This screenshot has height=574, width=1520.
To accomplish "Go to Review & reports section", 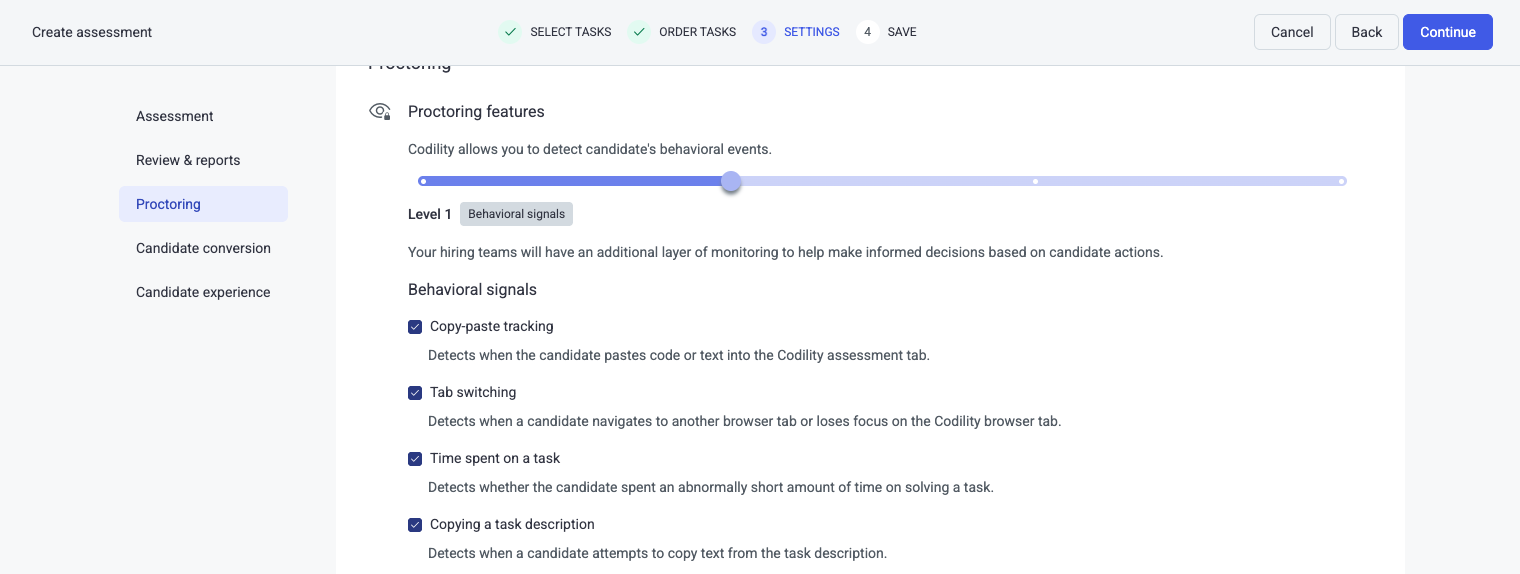I will click(x=203, y=160).
